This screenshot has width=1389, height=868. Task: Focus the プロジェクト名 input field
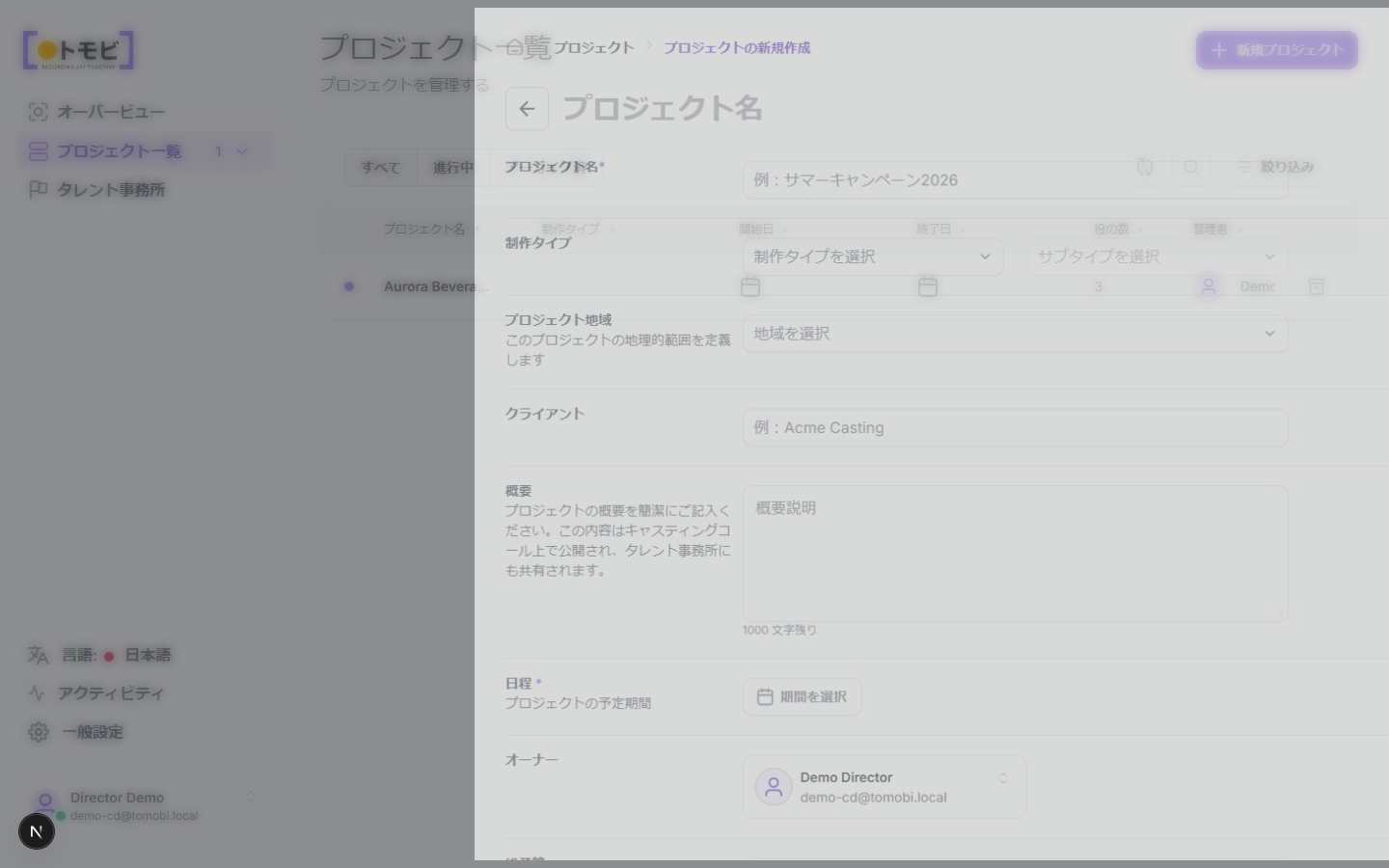pyautogui.click(x=1015, y=180)
